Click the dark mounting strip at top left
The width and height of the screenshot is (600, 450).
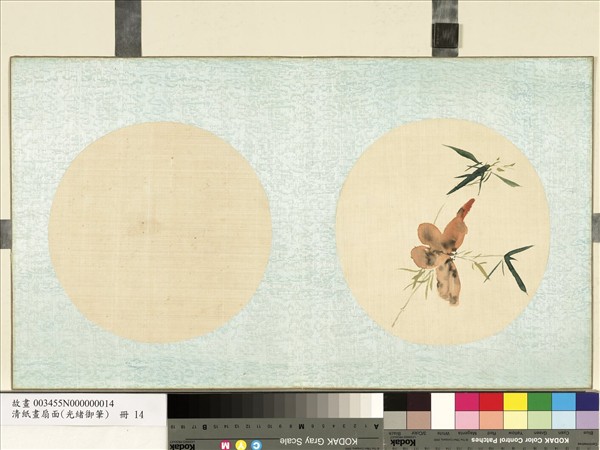[128, 27]
